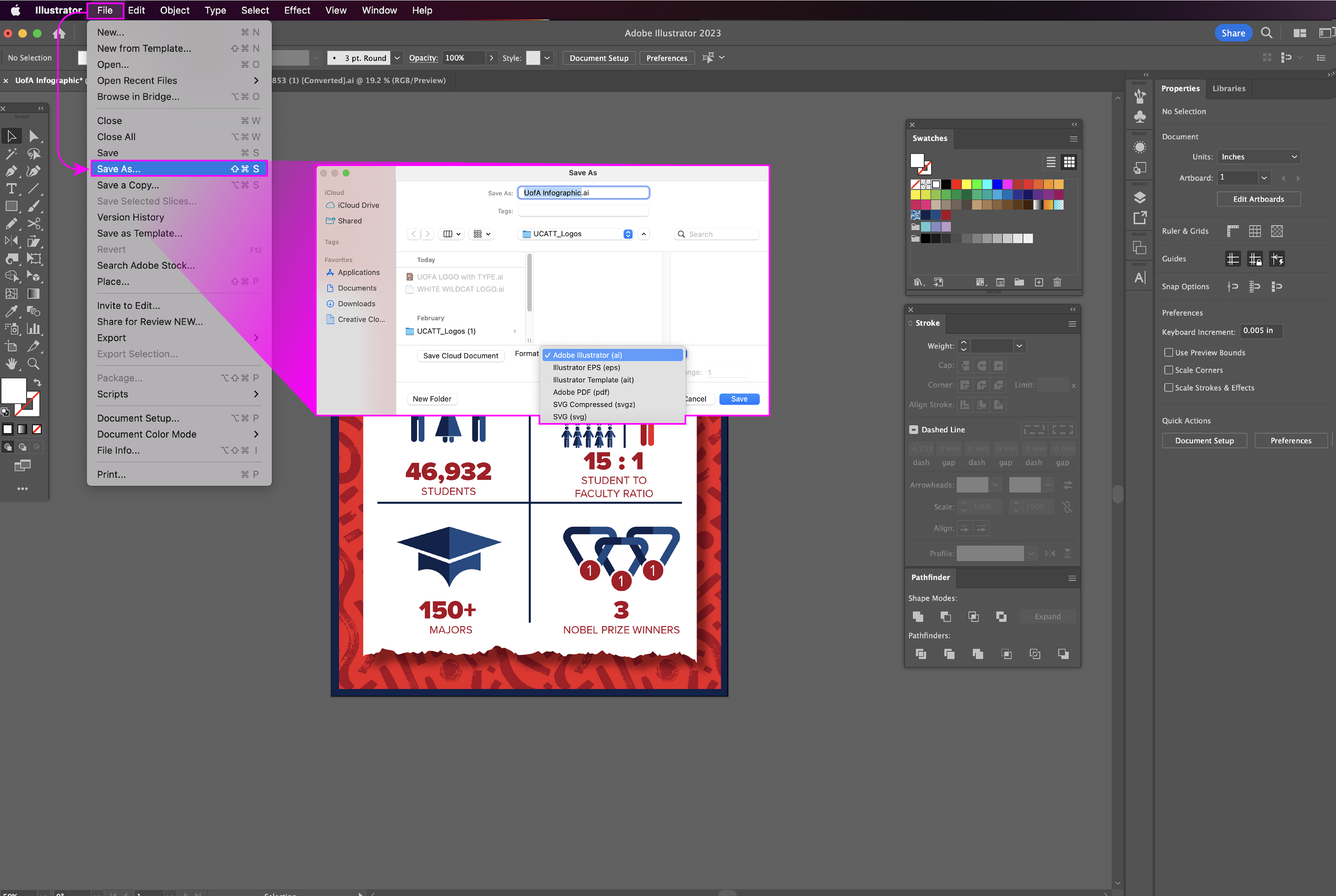Click the search magnifier icon near Share
The image size is (1336, 896).
1266,33
